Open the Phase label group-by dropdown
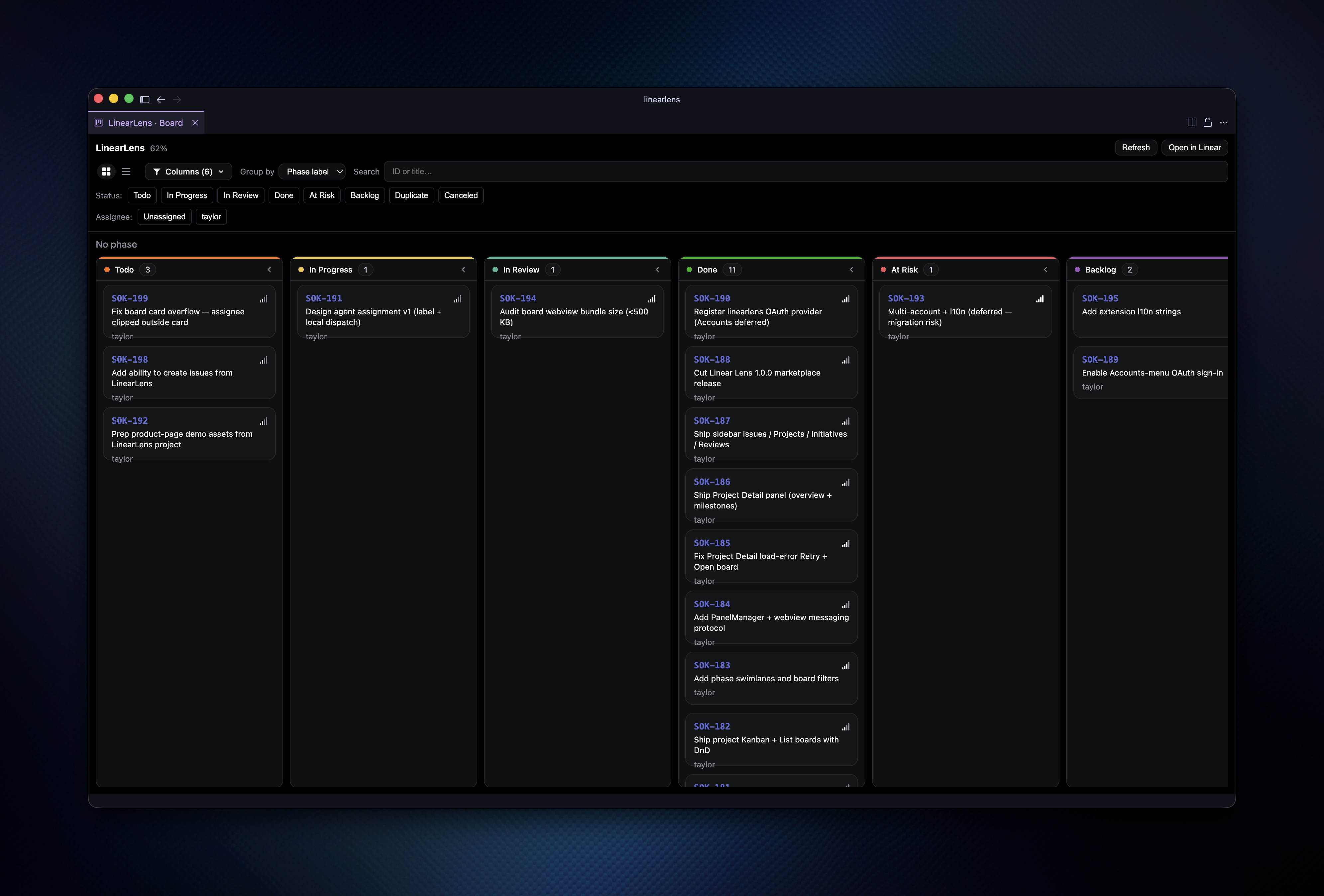Screen dimensions: 1324x896 pos(312,171)
